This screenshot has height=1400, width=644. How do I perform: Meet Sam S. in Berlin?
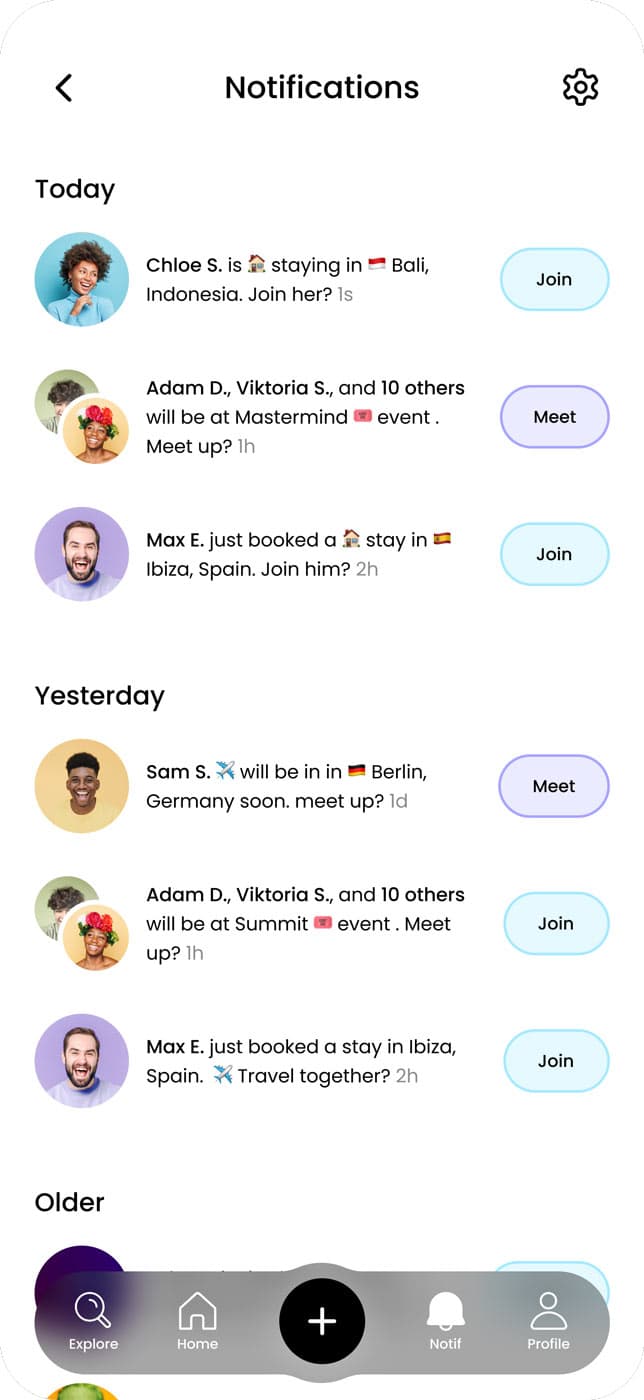click(x=554, y=786)
